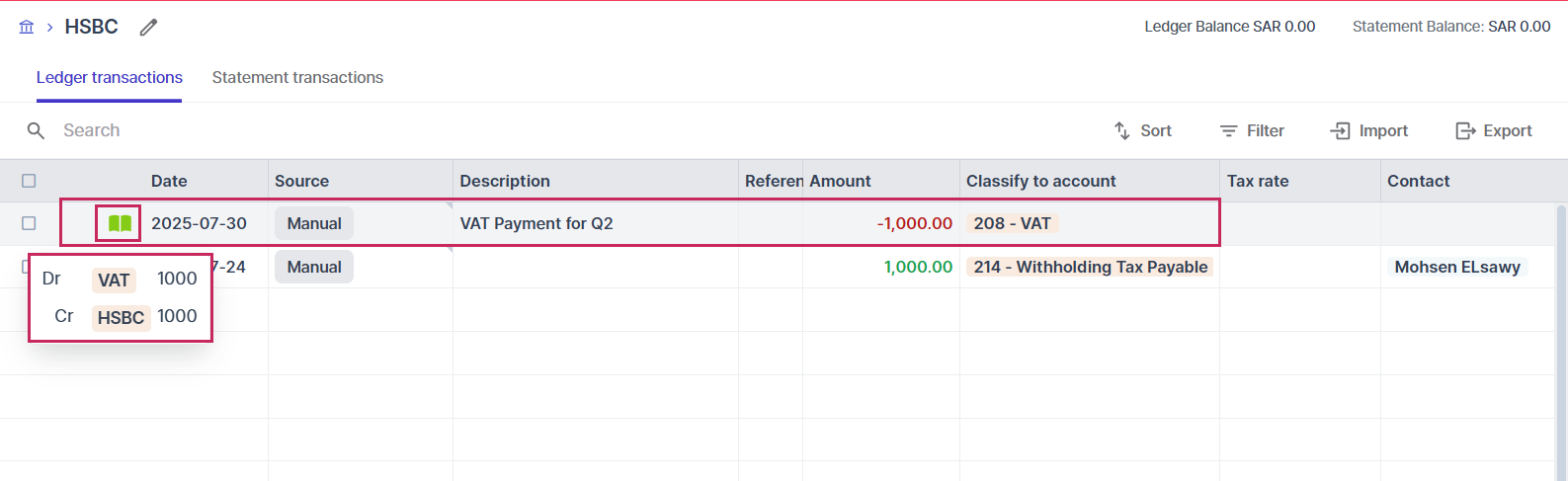Click the Import button
Image resolution: width=1568 pixels, height=481 pixels.
(x=1368, y=130)
